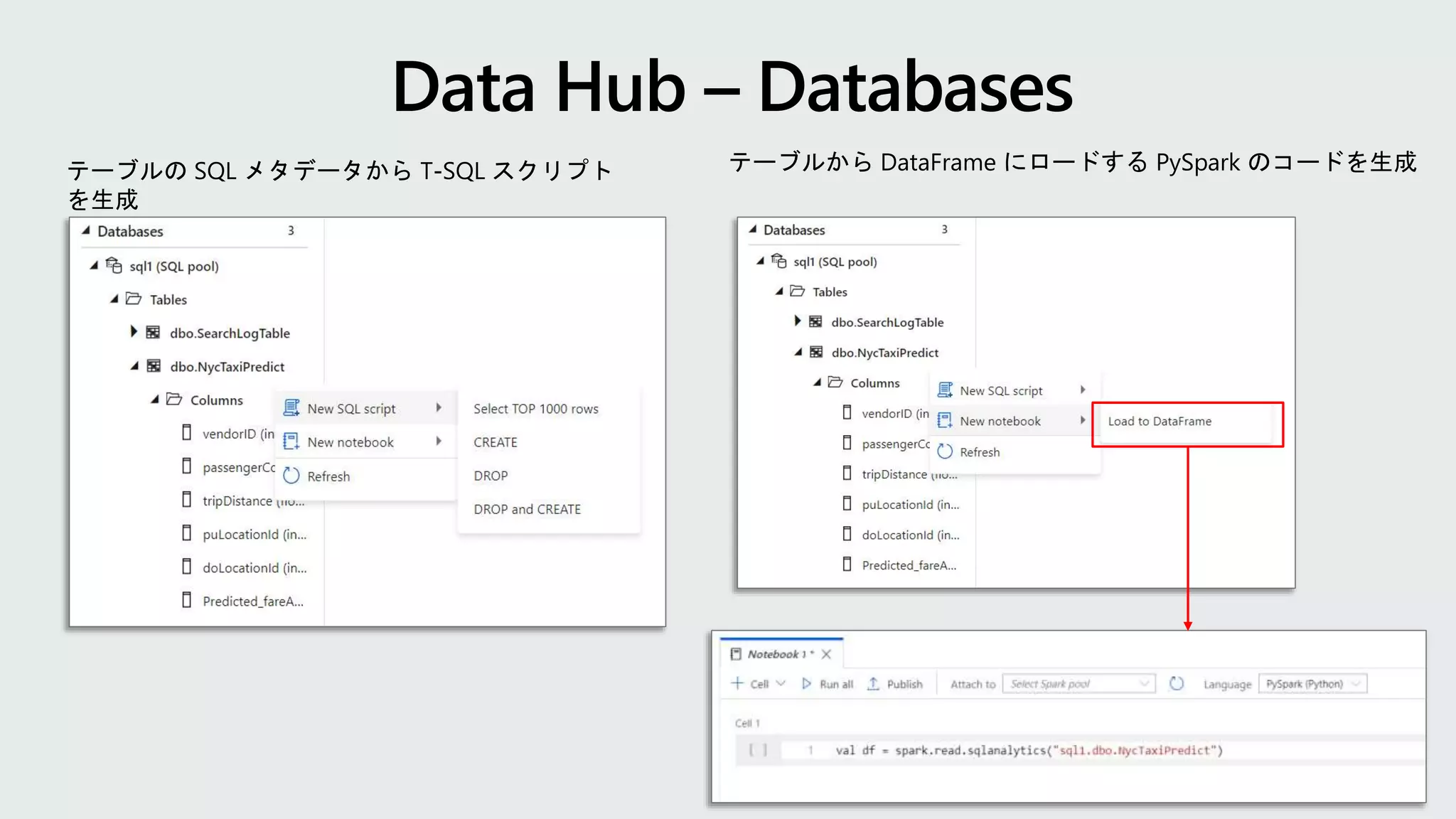Expand dbo.SearchLogTable in right panel

797,321
